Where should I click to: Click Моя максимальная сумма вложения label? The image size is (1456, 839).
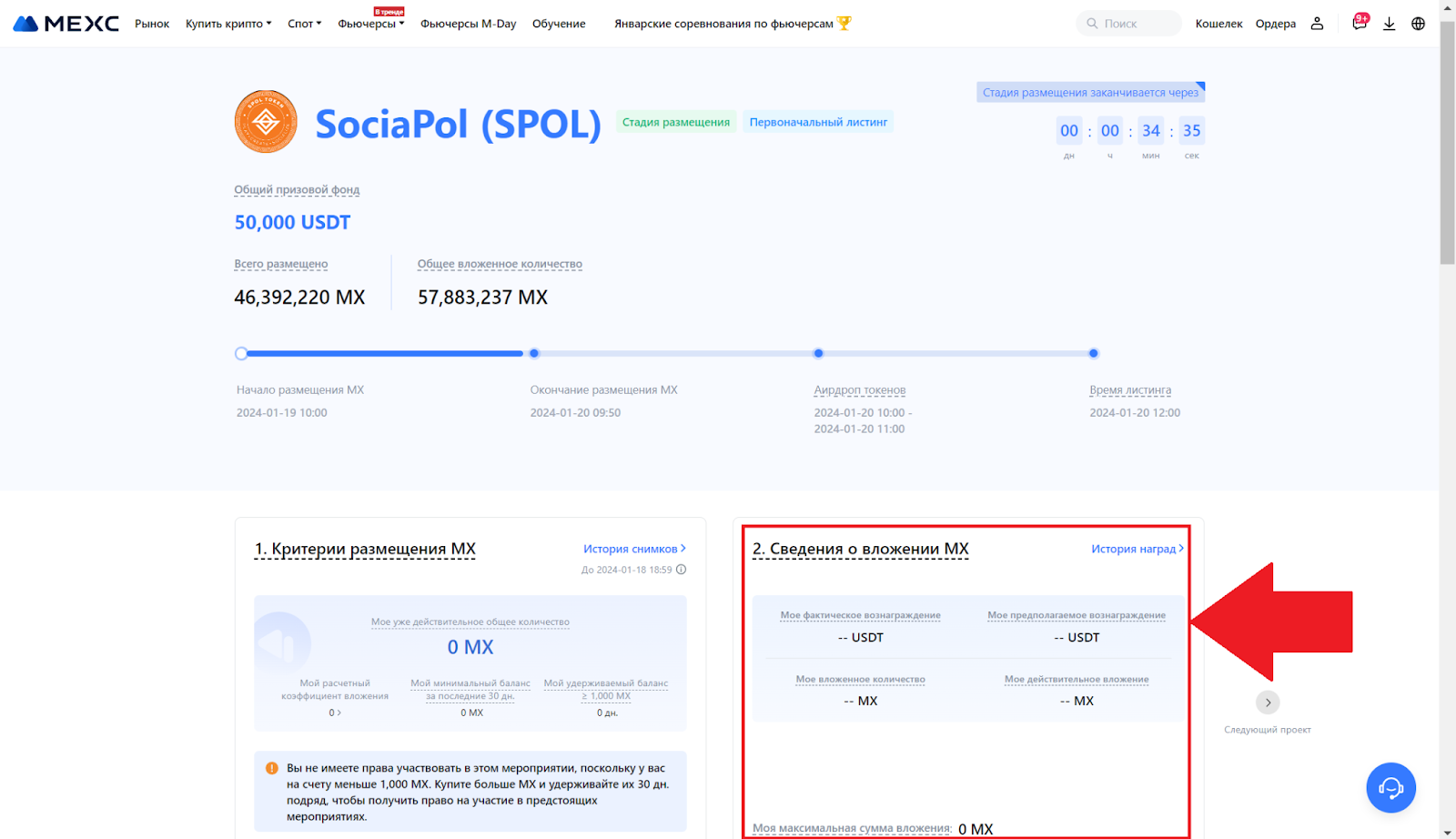tap(852, 829)
